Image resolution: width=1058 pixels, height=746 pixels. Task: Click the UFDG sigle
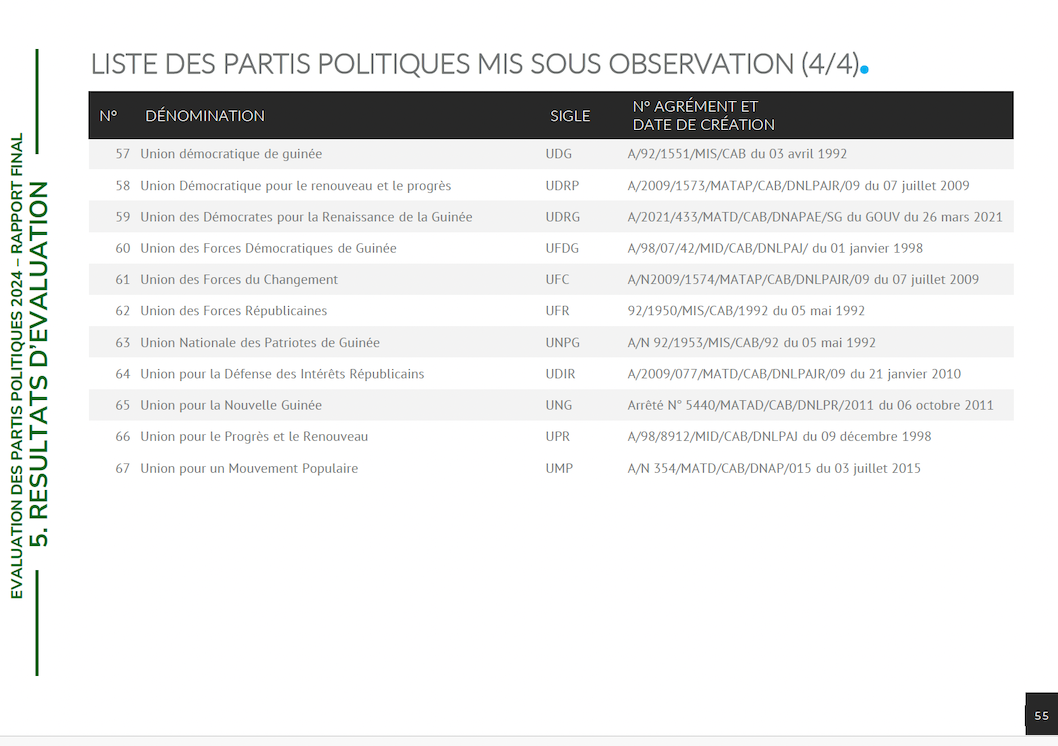click(562, 248)
